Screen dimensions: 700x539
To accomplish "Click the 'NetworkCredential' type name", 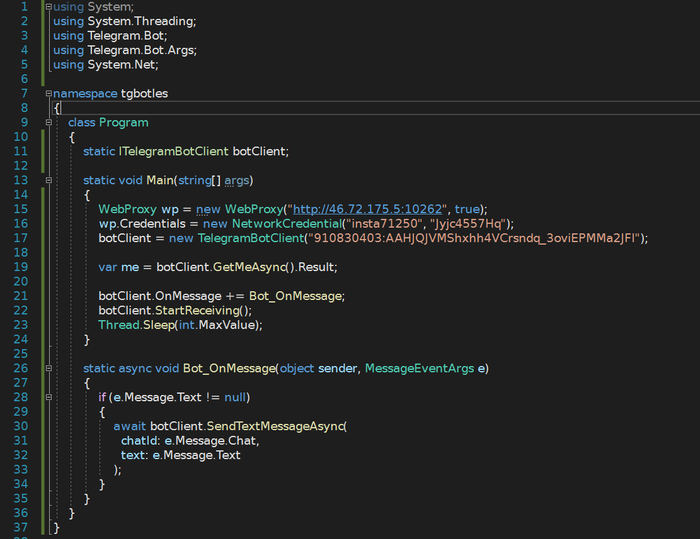I will pos(287,224).
